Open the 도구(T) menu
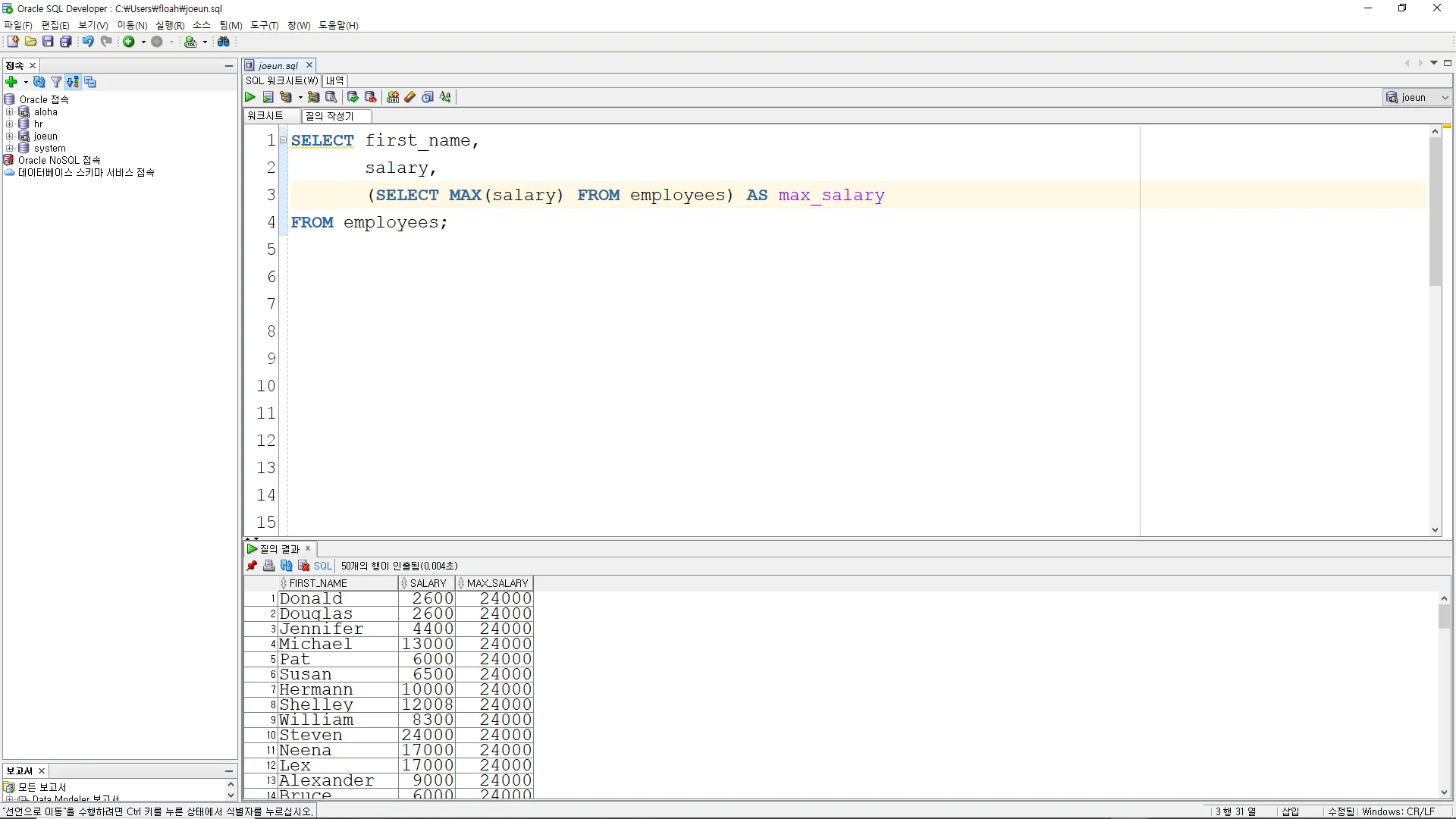 264,25
